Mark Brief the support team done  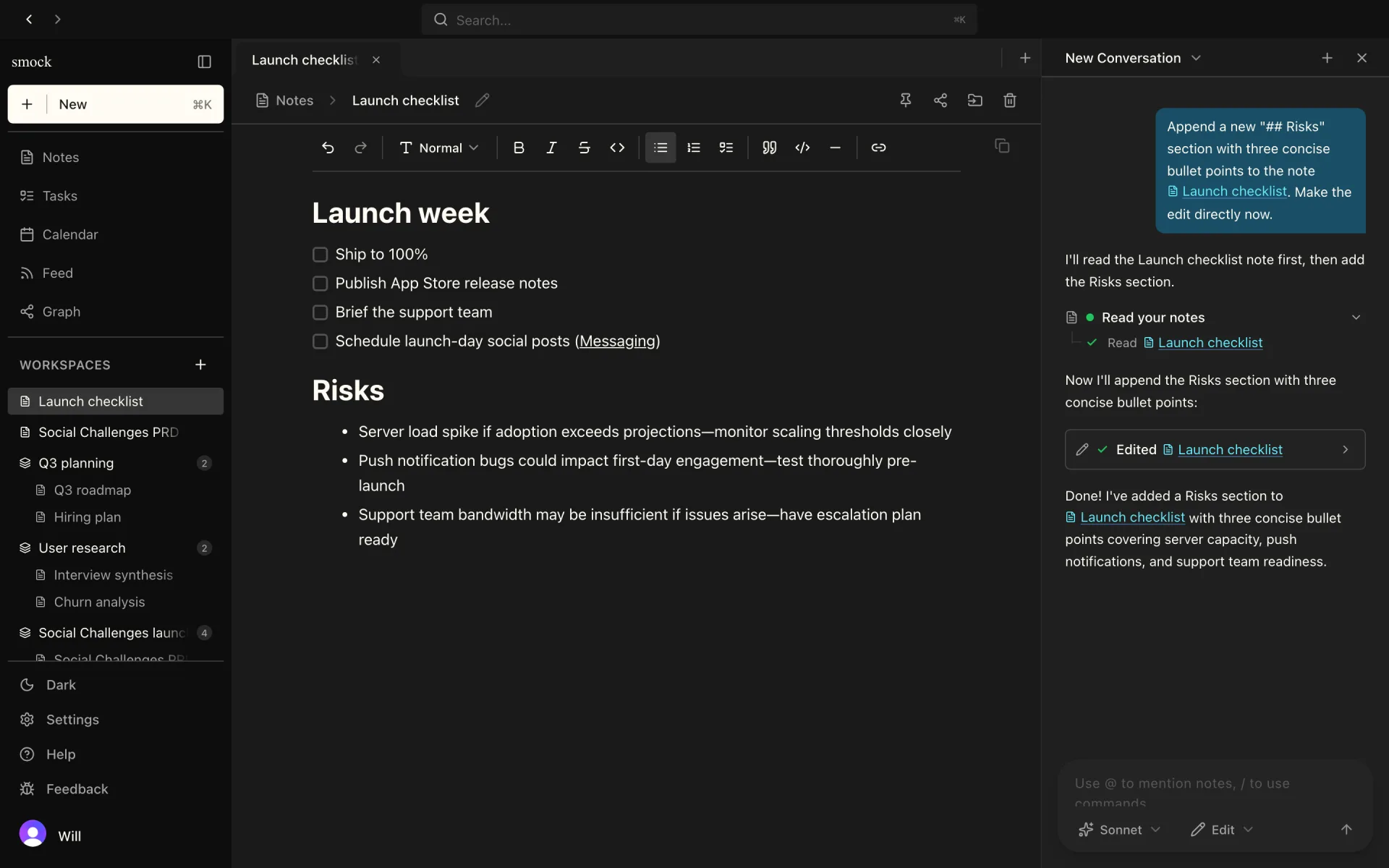(320, 312)
